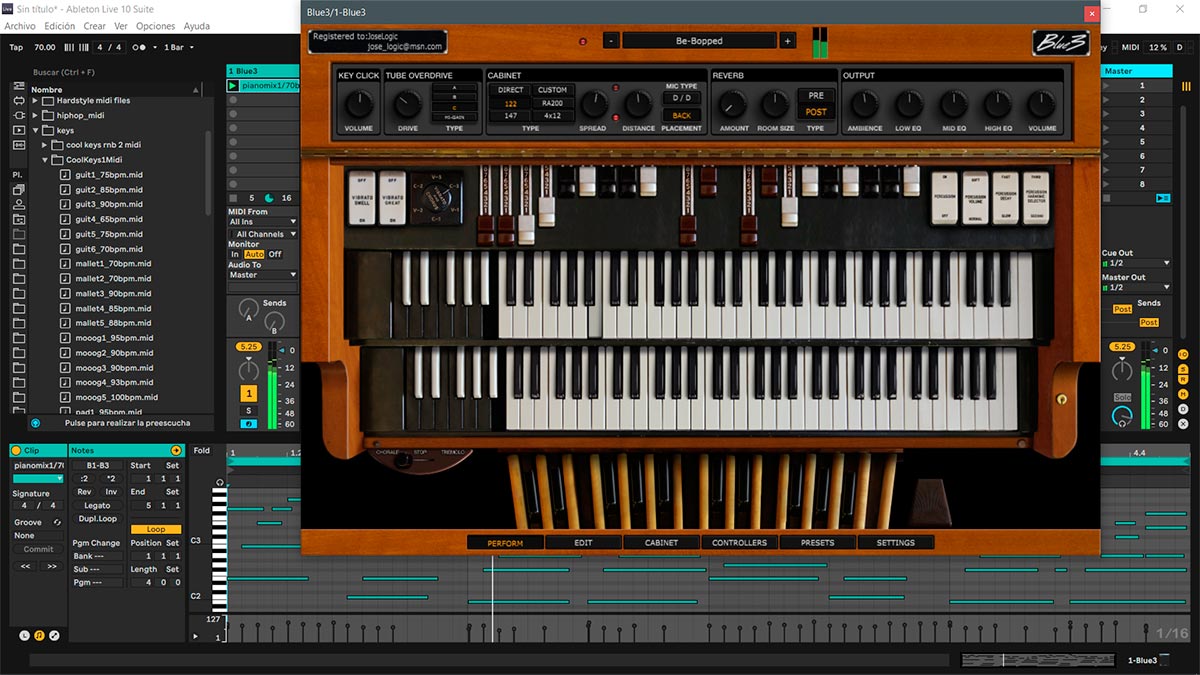Click the Reverb amount knob
The height and width of the screenshot is (675, 1200).
click(733, 104)
